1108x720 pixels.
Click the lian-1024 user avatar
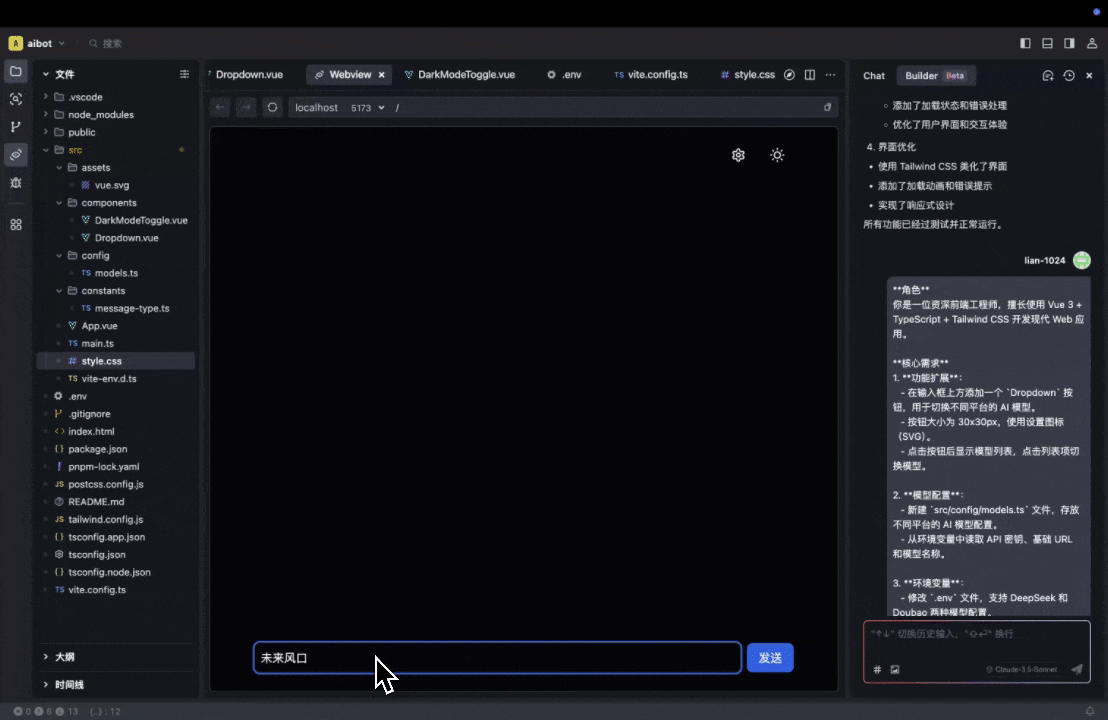click(x=1082, y=260)
